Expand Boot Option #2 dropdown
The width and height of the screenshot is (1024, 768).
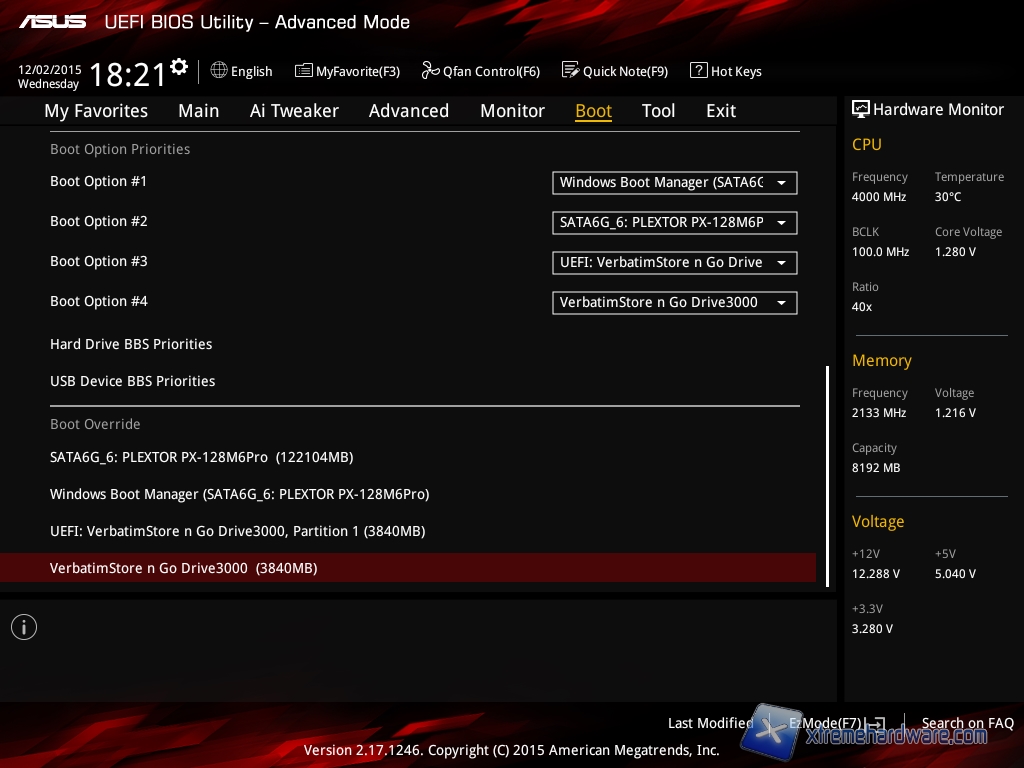675,223
